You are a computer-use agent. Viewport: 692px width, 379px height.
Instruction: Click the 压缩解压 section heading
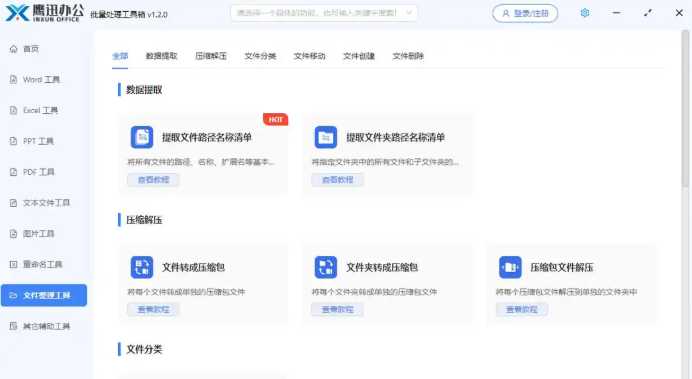(x=144, y=220)
